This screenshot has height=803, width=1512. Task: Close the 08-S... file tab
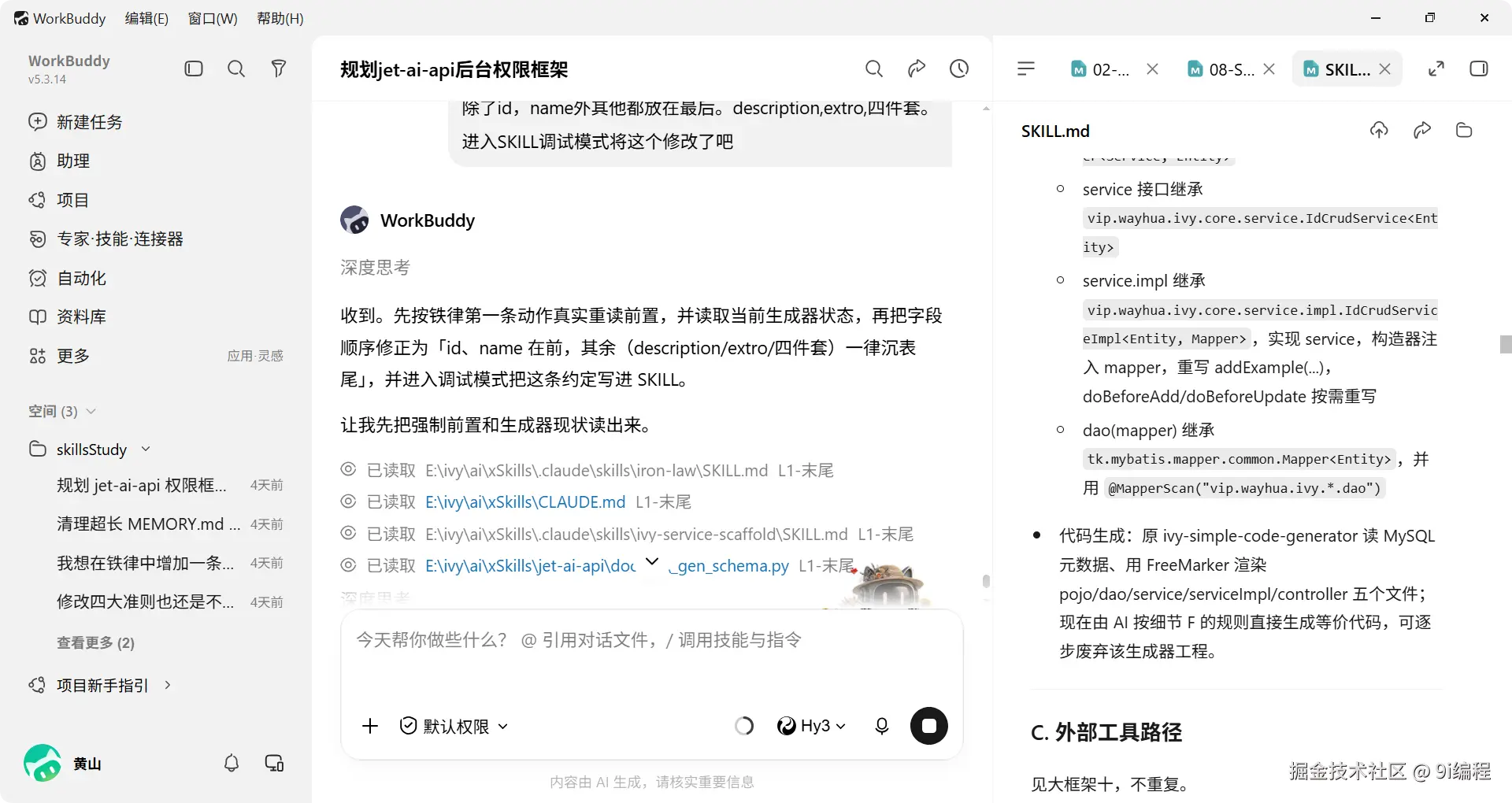point(1269,69)
